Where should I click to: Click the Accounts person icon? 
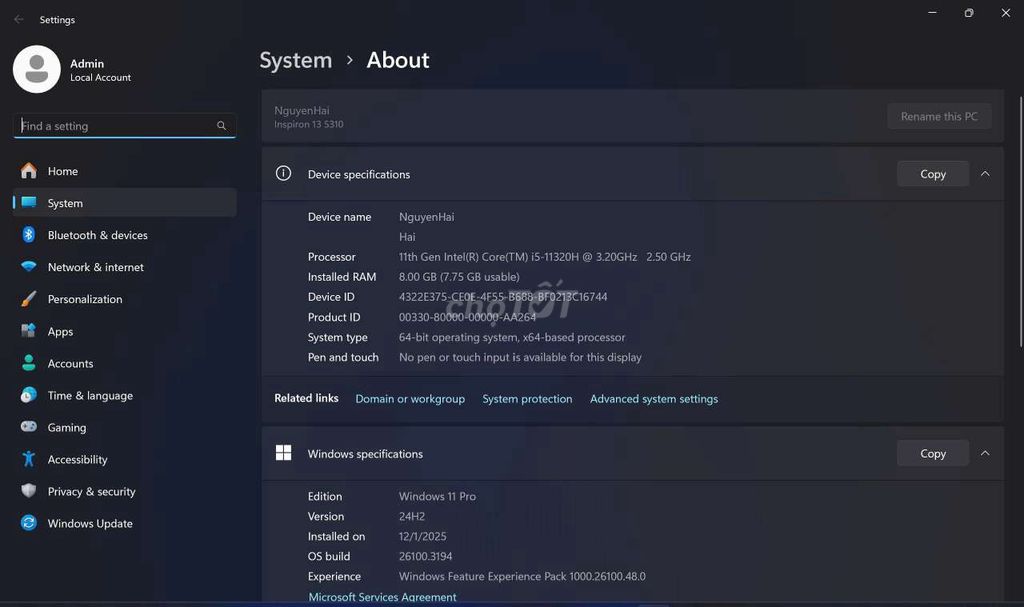(x=29, y=363)
